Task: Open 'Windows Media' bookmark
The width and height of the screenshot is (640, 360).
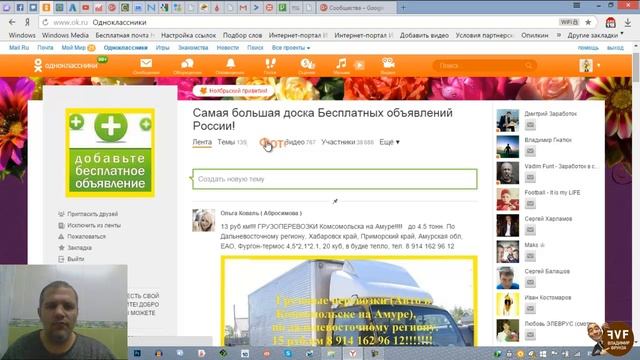Action: [65, 36]
